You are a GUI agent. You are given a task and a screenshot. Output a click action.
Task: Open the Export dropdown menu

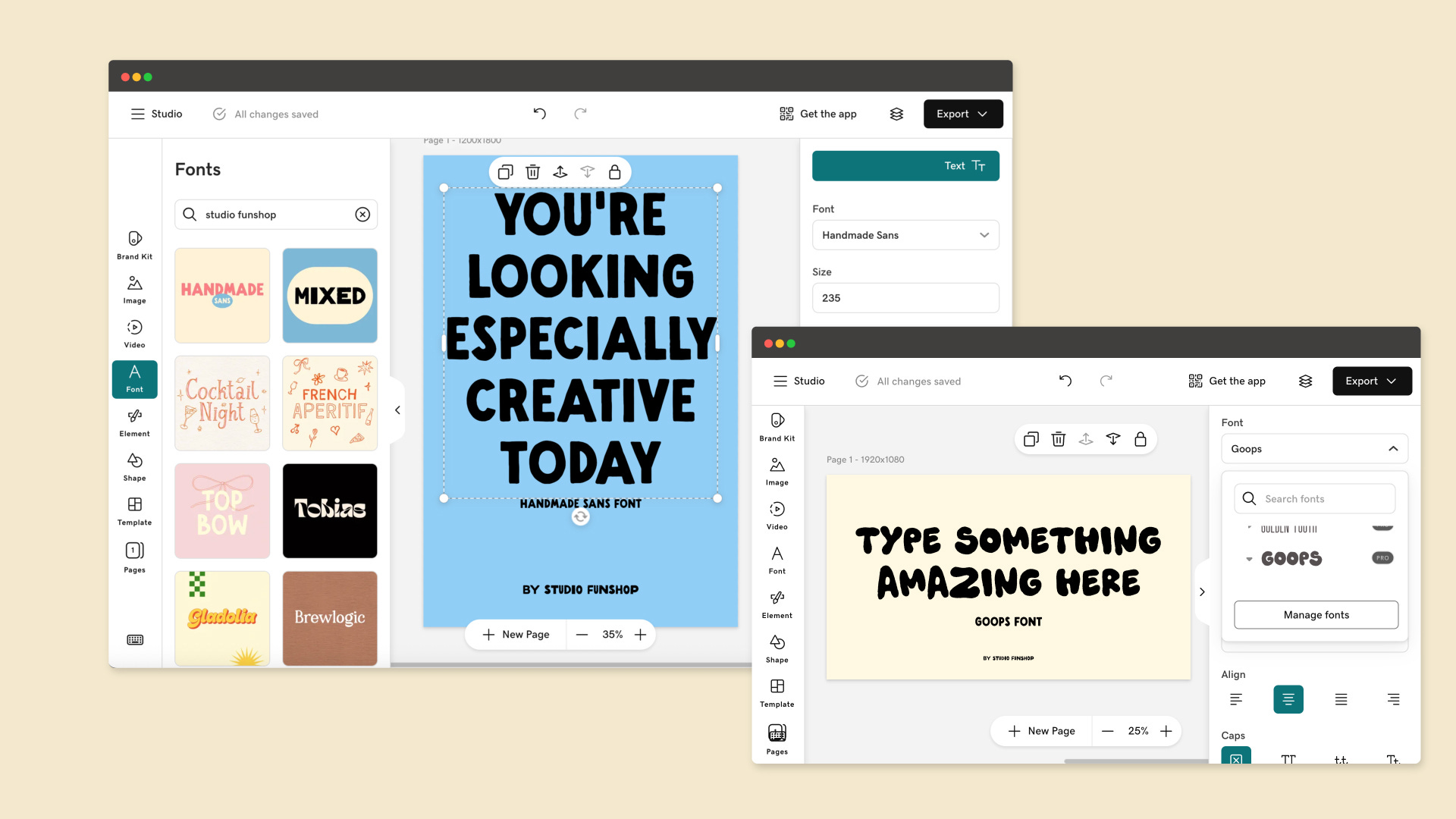963,114
